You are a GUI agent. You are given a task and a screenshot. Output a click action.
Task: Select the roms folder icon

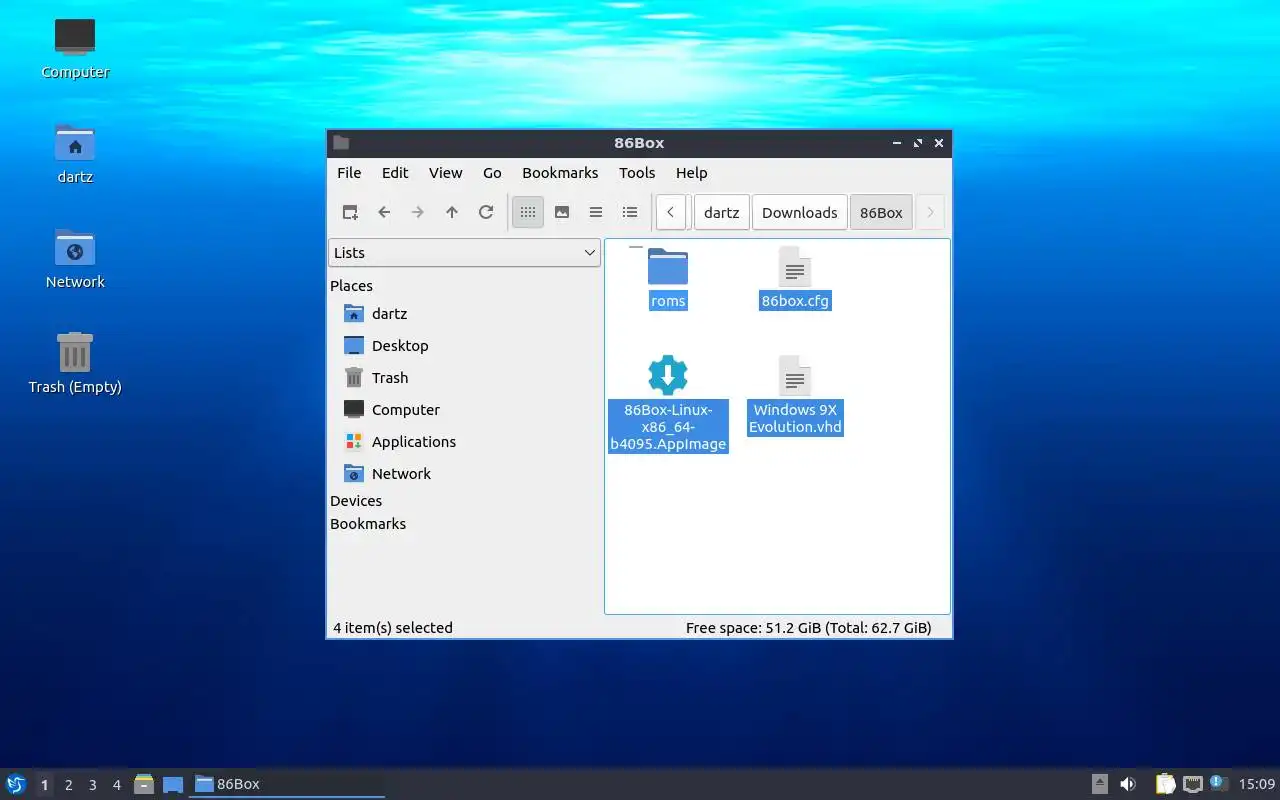click(x=668, y=266)
